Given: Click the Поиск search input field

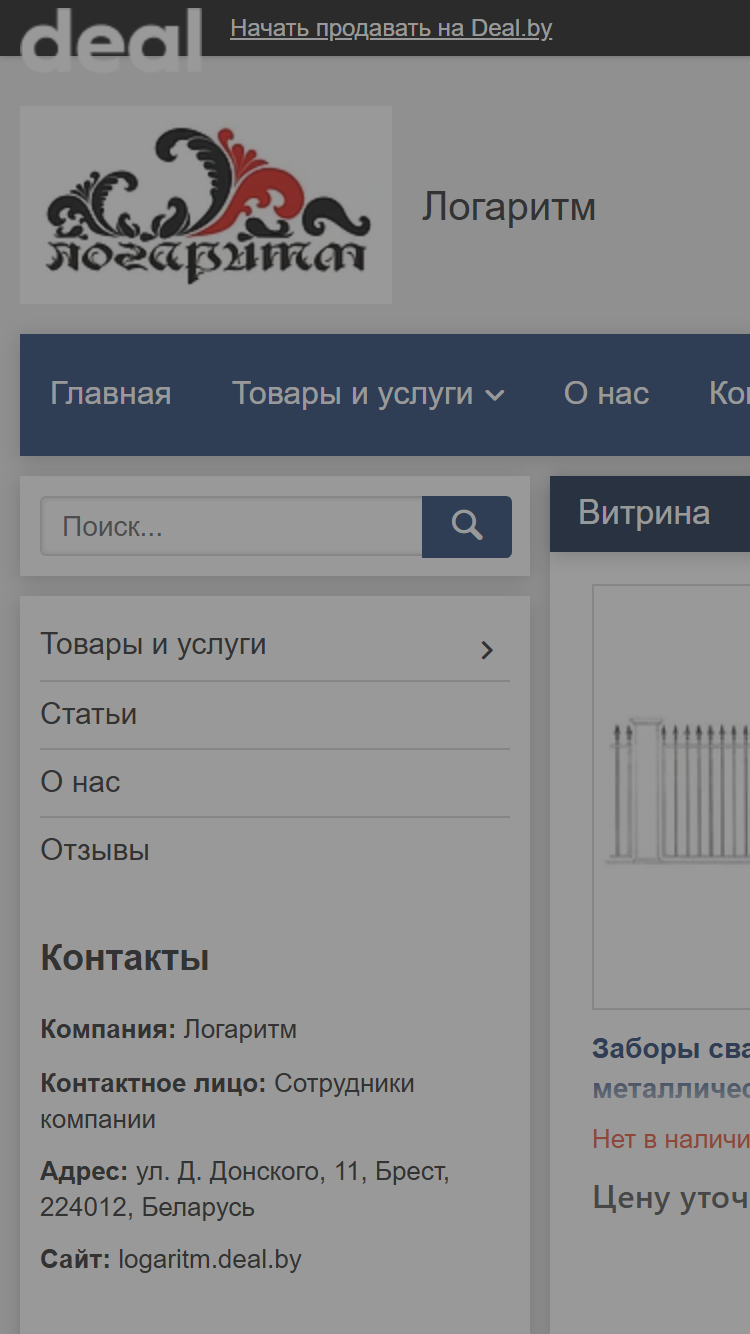Looking at the screenshot, I should pyautogui.click(x=231, y=527).
